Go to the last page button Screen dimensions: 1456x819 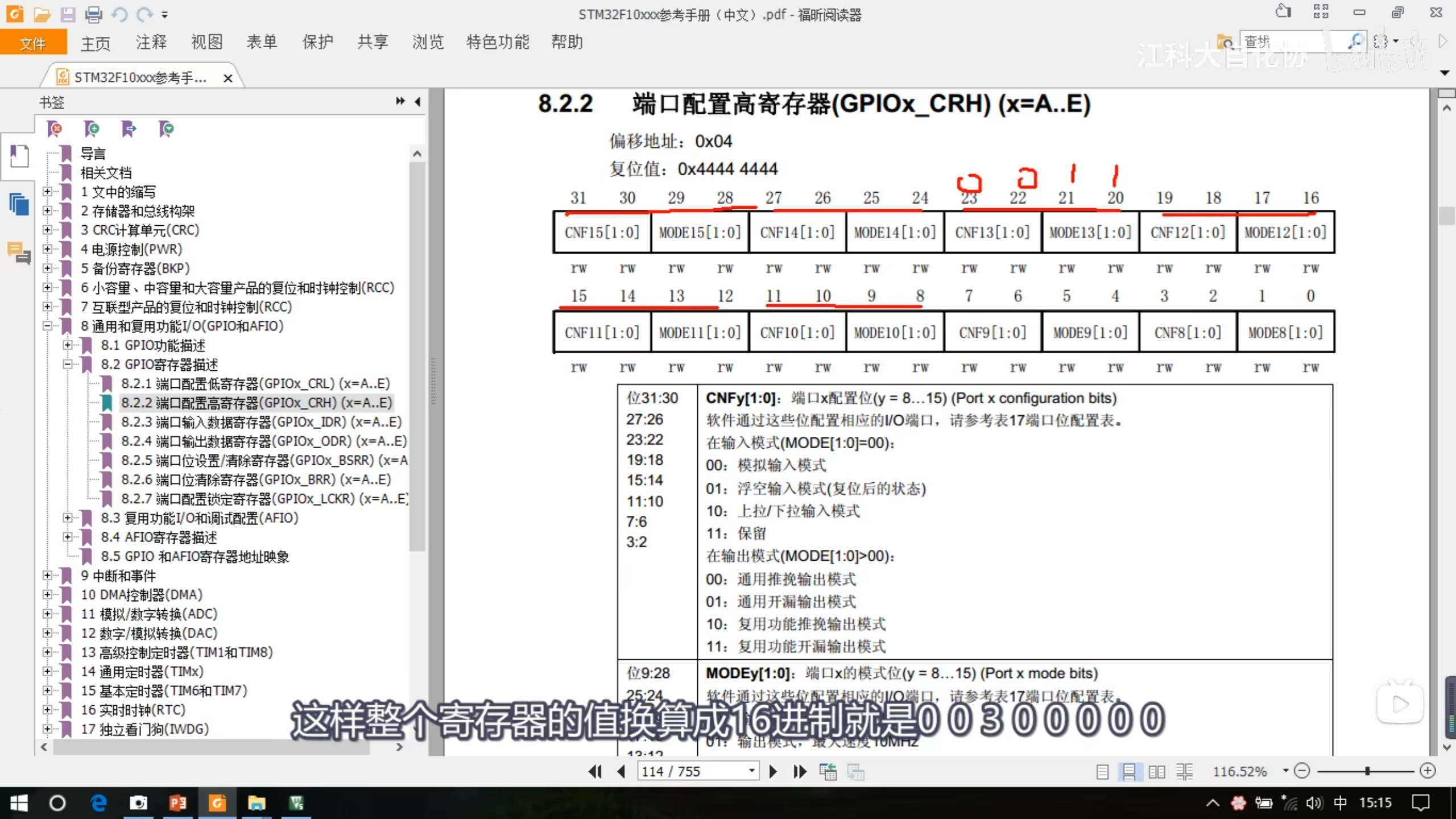pos(800,771)
